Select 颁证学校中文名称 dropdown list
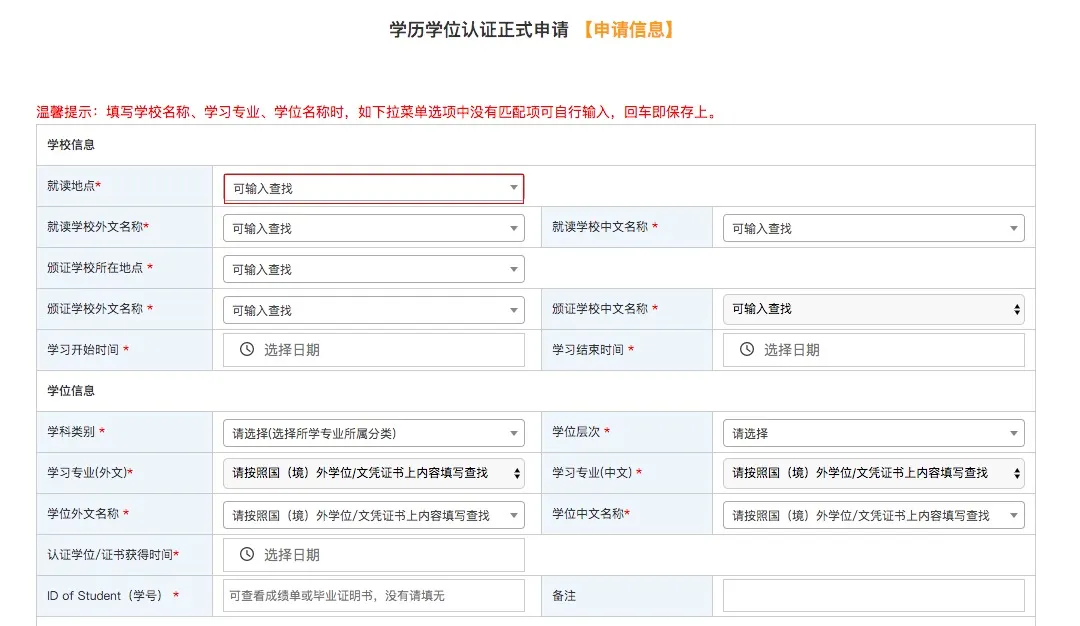 tap(873, 310)
